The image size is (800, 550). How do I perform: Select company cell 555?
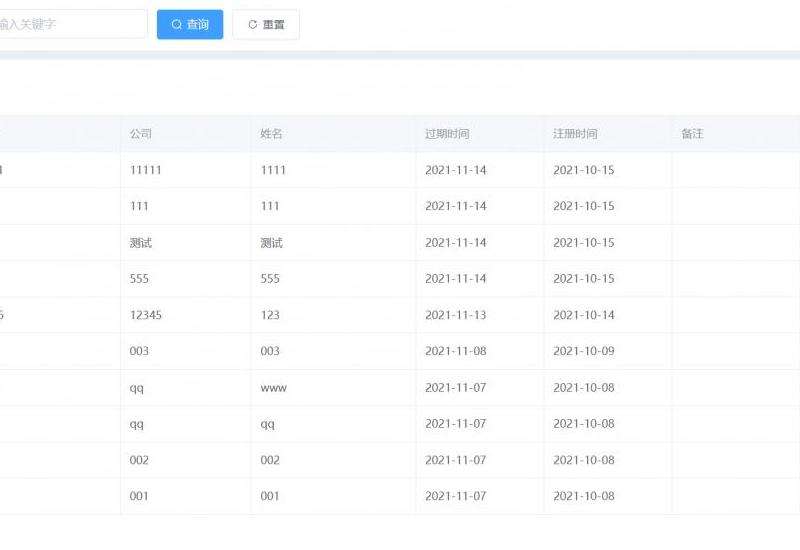coord(139,279)
